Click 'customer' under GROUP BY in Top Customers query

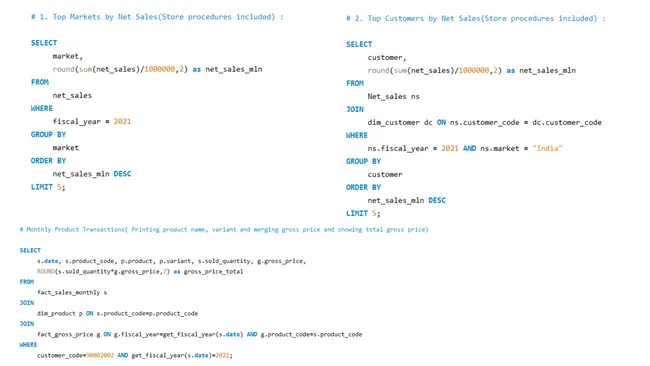click(x=385, y=175)
